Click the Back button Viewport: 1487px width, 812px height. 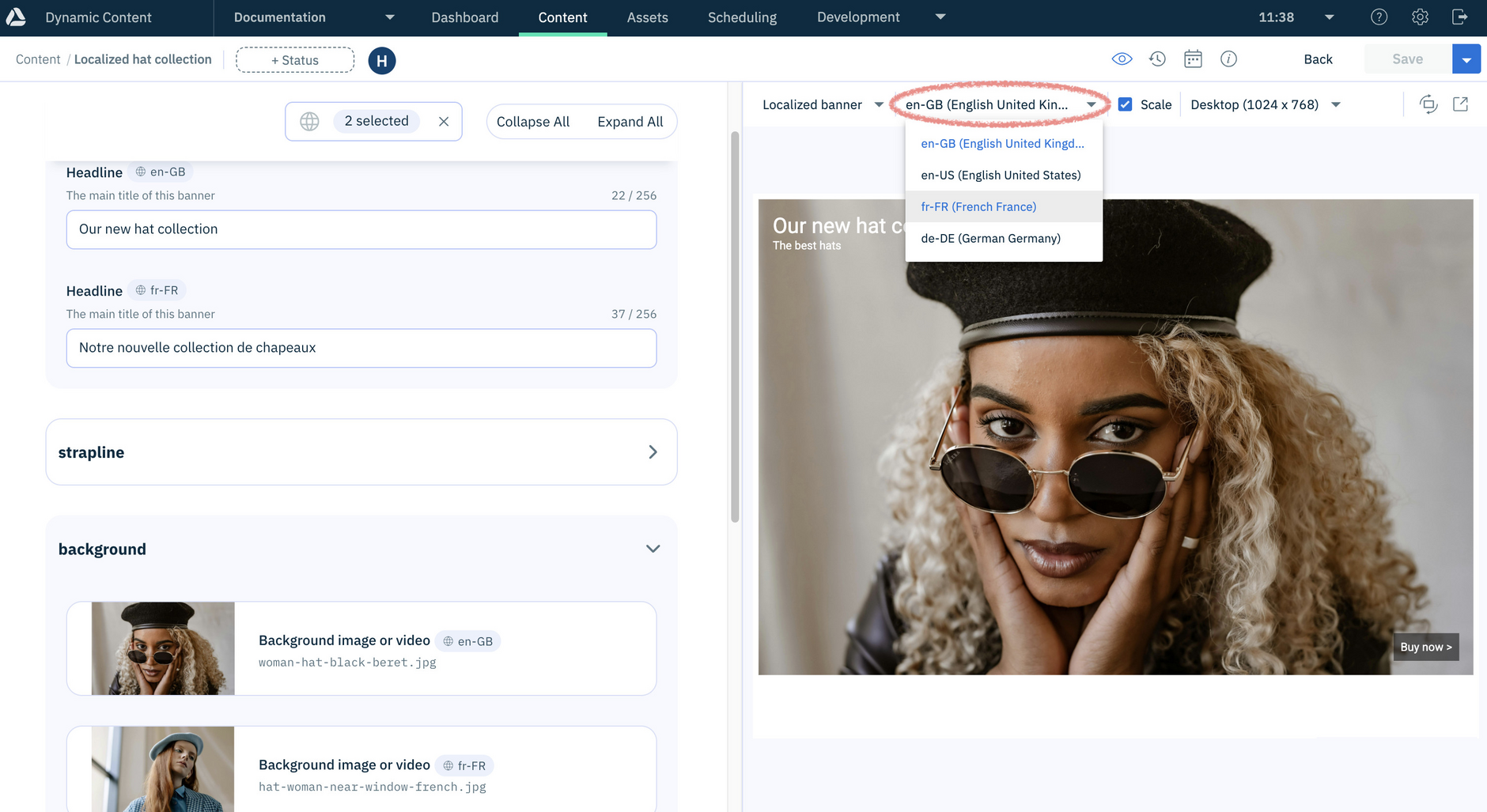(1318, 59)
